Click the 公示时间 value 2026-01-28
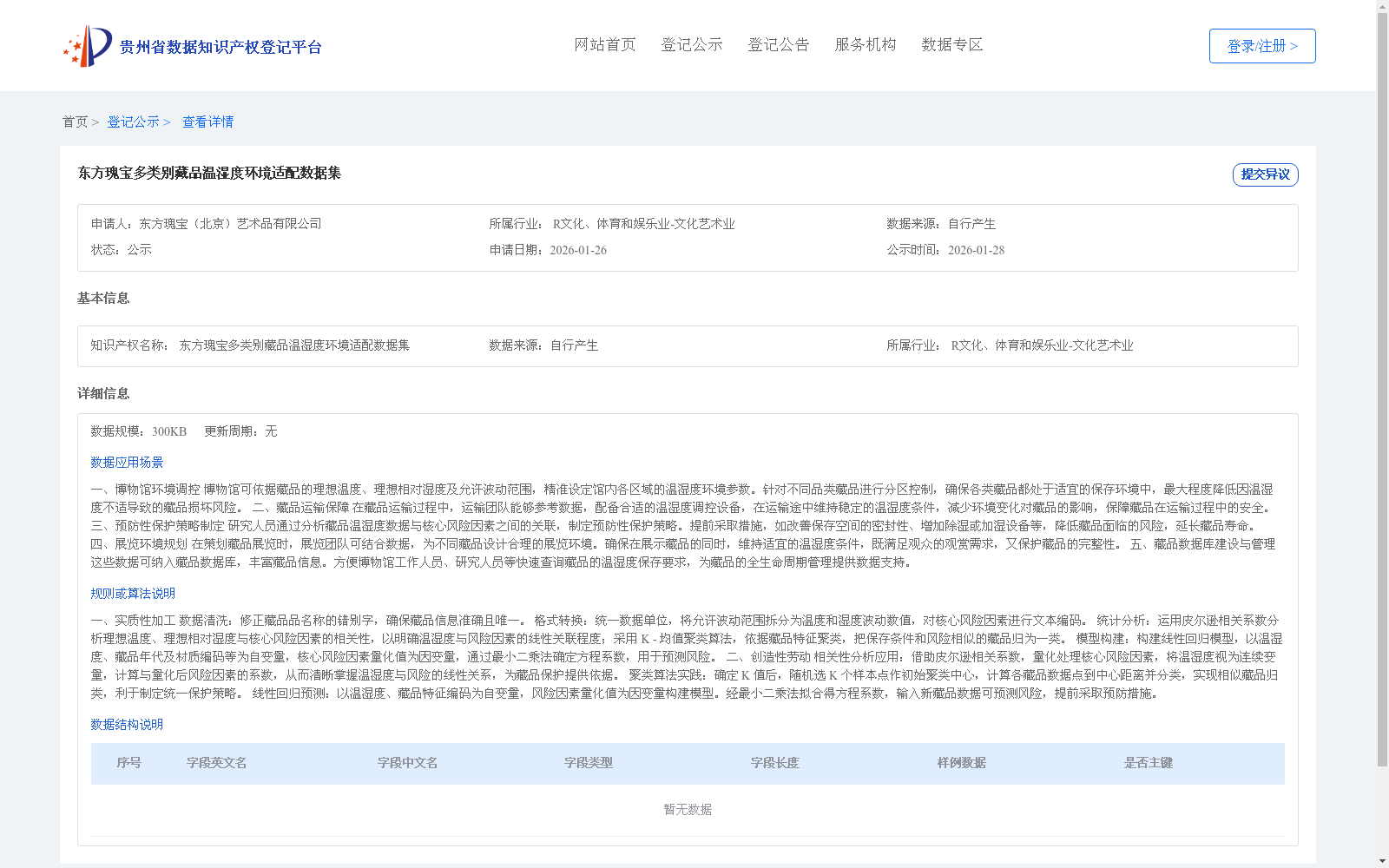Screen dimensions: 1389x868 pos(976,250)
